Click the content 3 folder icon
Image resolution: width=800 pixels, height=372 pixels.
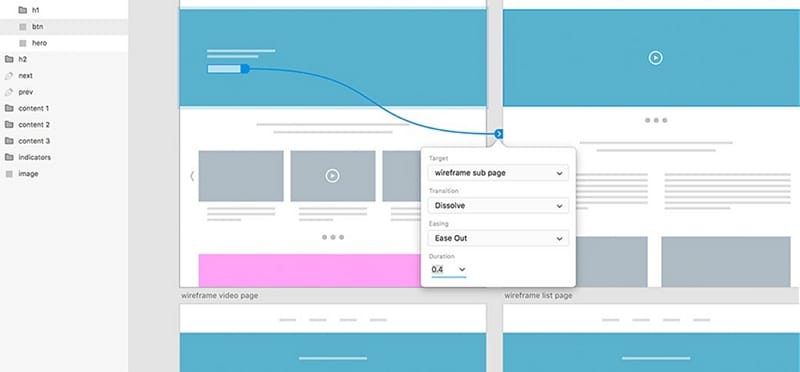tap(9, 141)
